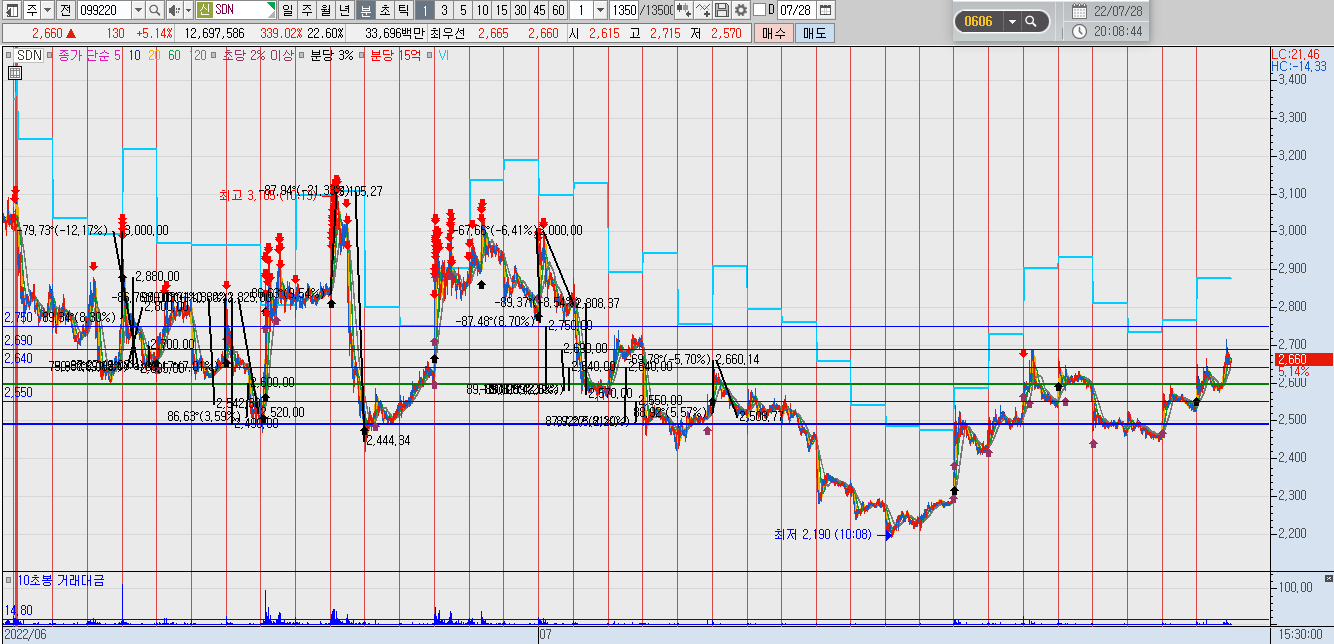The image size is (1334, 644).
Task: Open the calendar picker beside 07/28
Action: point(825,10)
